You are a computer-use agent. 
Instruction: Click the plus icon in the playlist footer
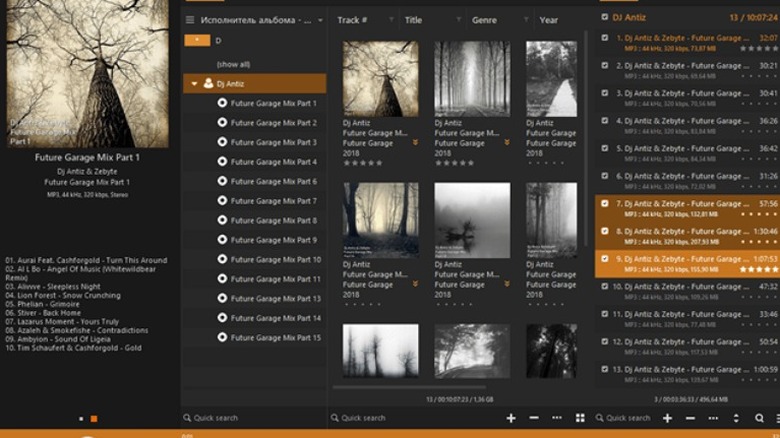coord(667,418)
